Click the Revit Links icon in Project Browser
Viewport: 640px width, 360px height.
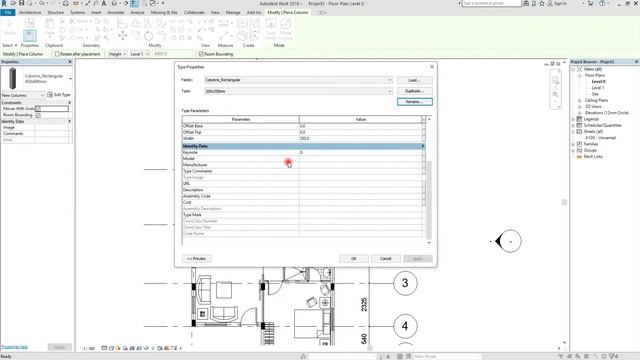click(x=579, y=156)
